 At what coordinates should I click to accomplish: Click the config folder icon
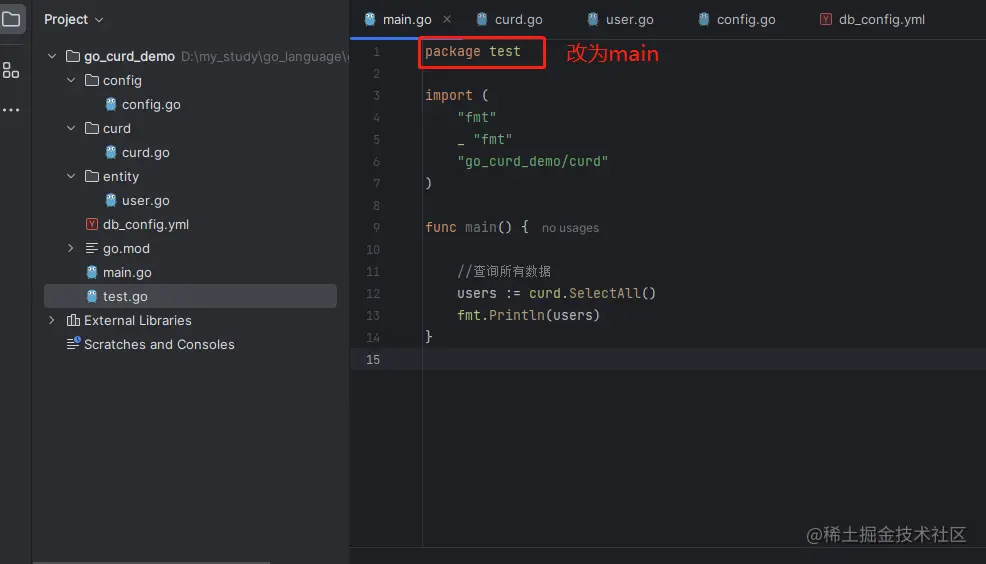coord(92,80)
